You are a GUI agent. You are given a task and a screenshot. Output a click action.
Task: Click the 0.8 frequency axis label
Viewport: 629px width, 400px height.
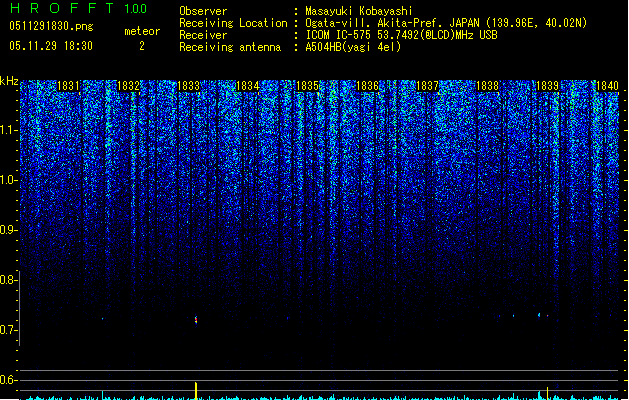click(x=8, y=280)
